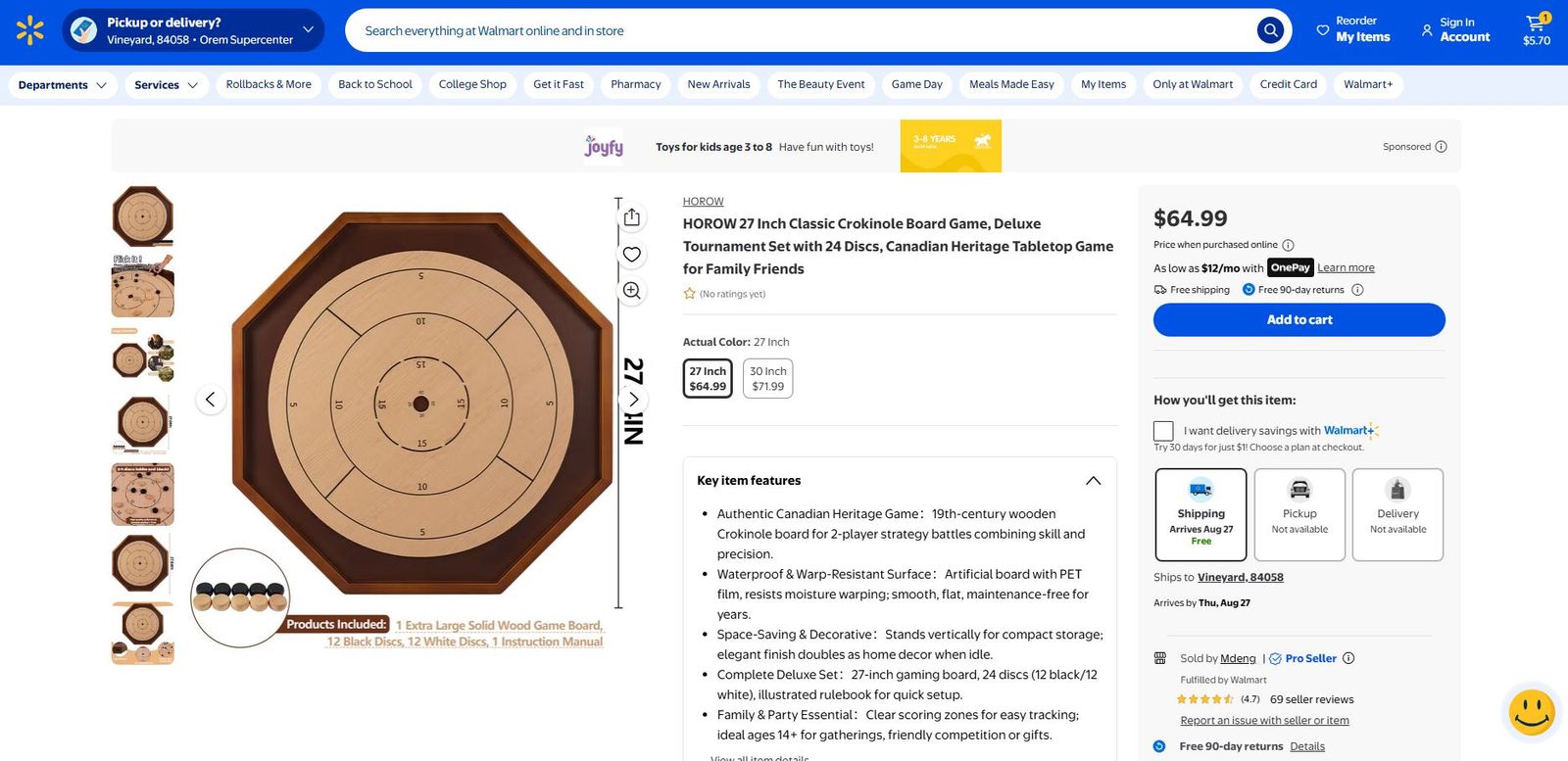Click info icon beside Free 90-day returns
The image size is (1568, 761).
pos(1357,290)
